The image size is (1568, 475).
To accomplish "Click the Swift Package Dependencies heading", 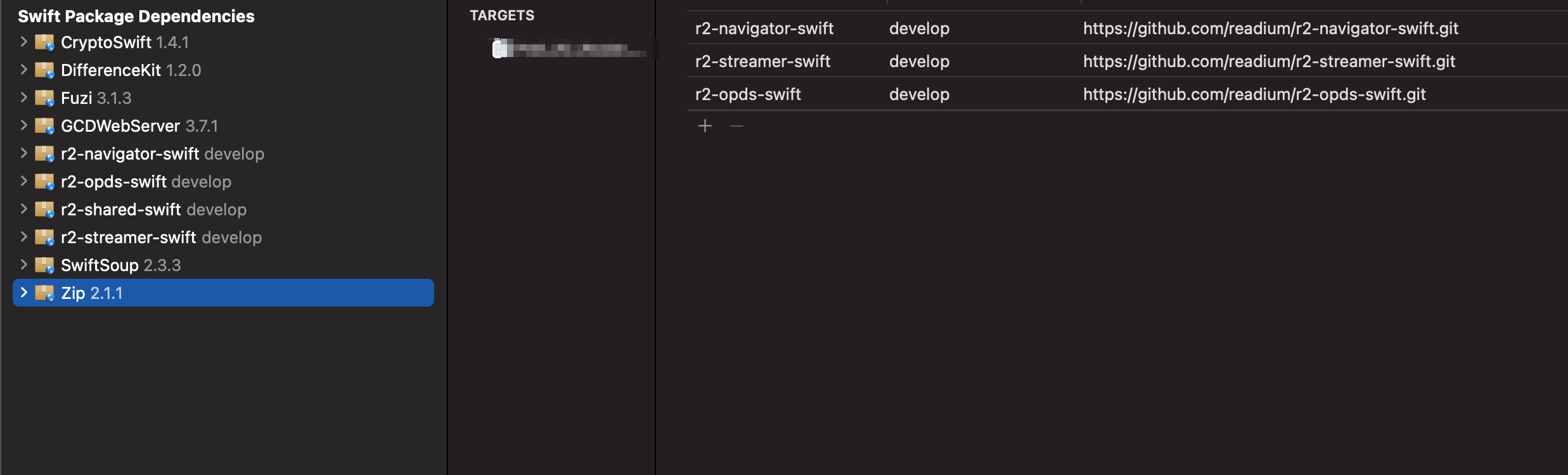I will (136, 16).
